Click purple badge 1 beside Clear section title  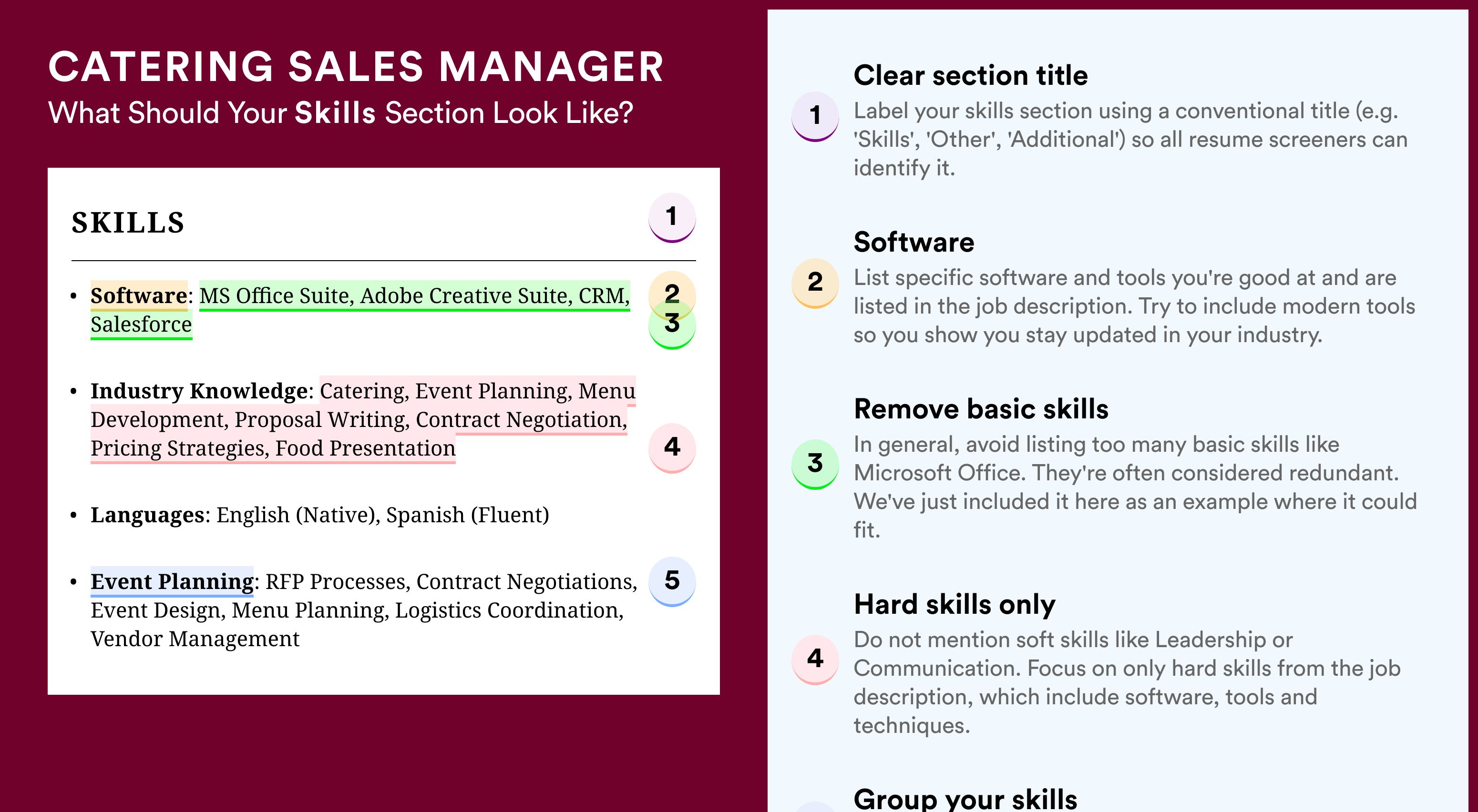(815, 116)
